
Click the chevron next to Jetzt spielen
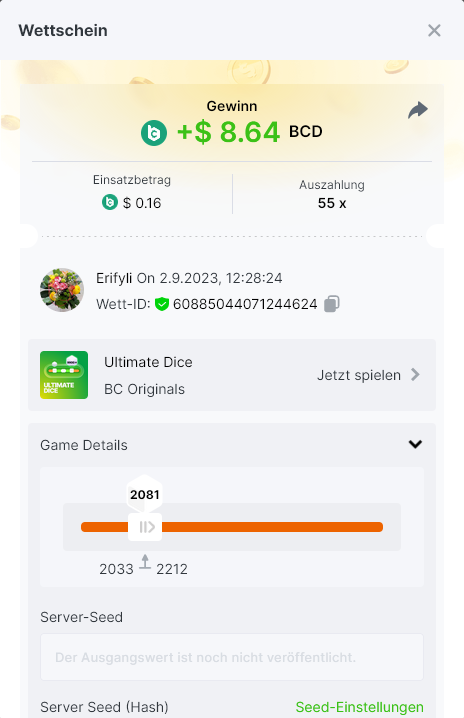tap(415, 375)
